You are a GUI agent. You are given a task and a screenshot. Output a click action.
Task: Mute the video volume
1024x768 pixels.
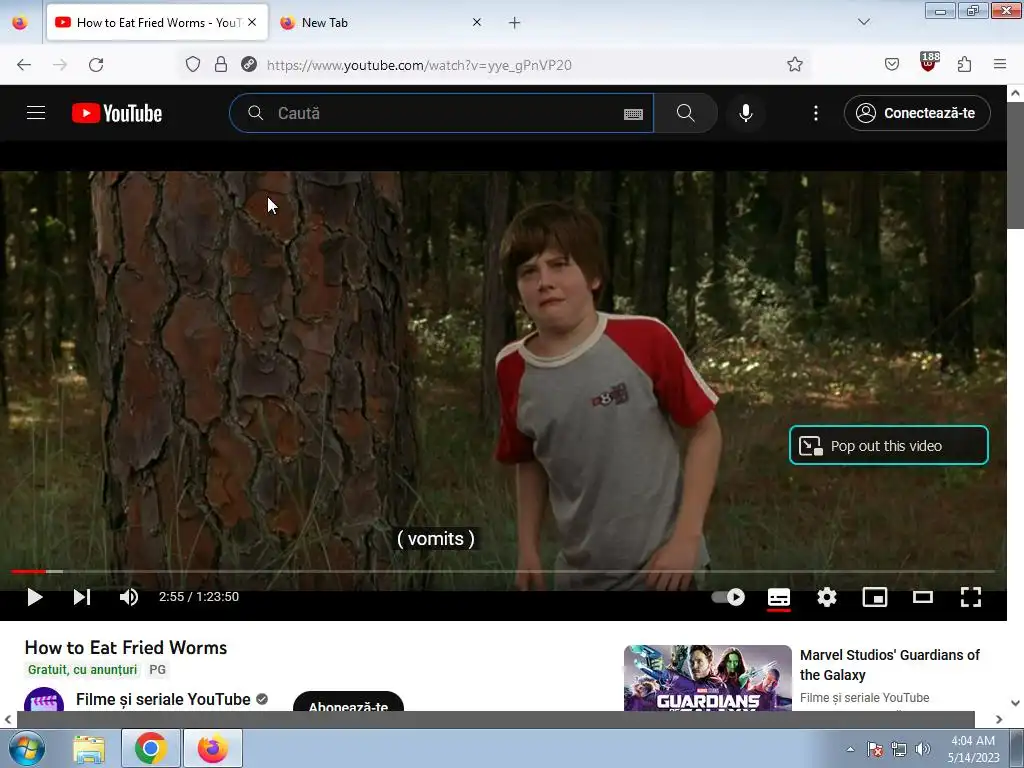pyautogui.click(x=129, y=597)
